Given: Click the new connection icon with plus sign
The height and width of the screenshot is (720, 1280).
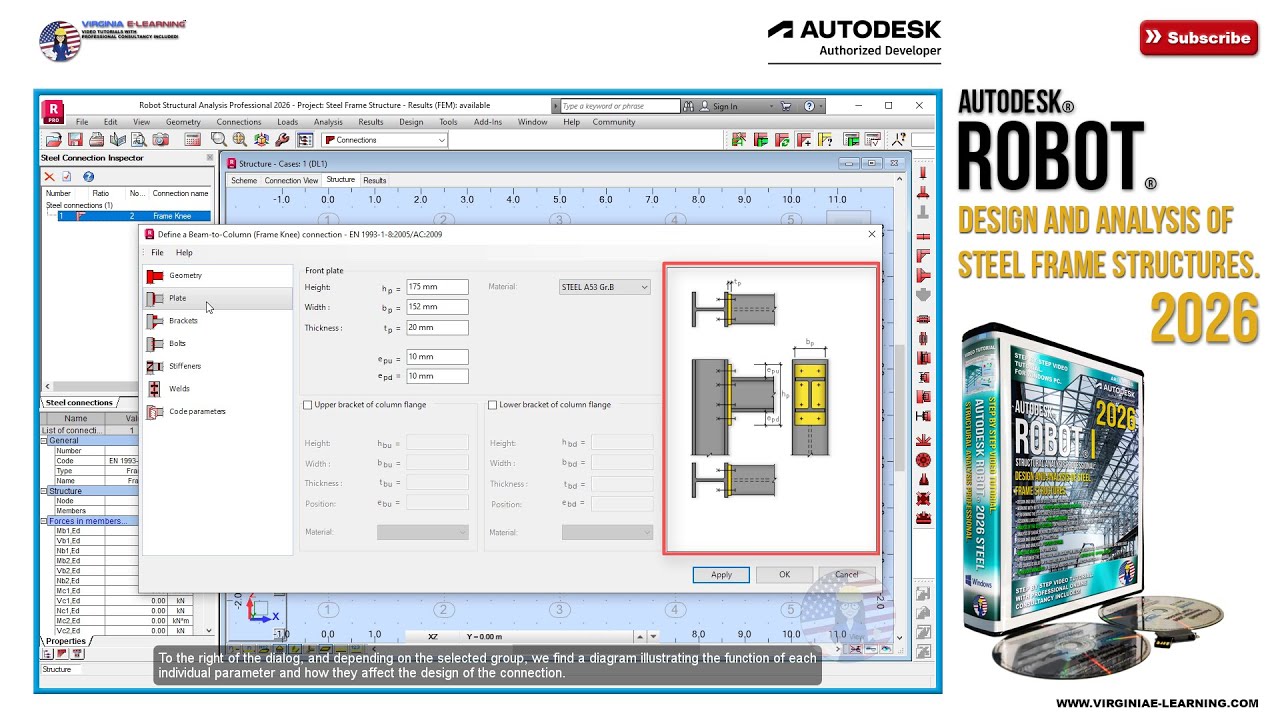Looking at the screenshot, I should (804, 140).
